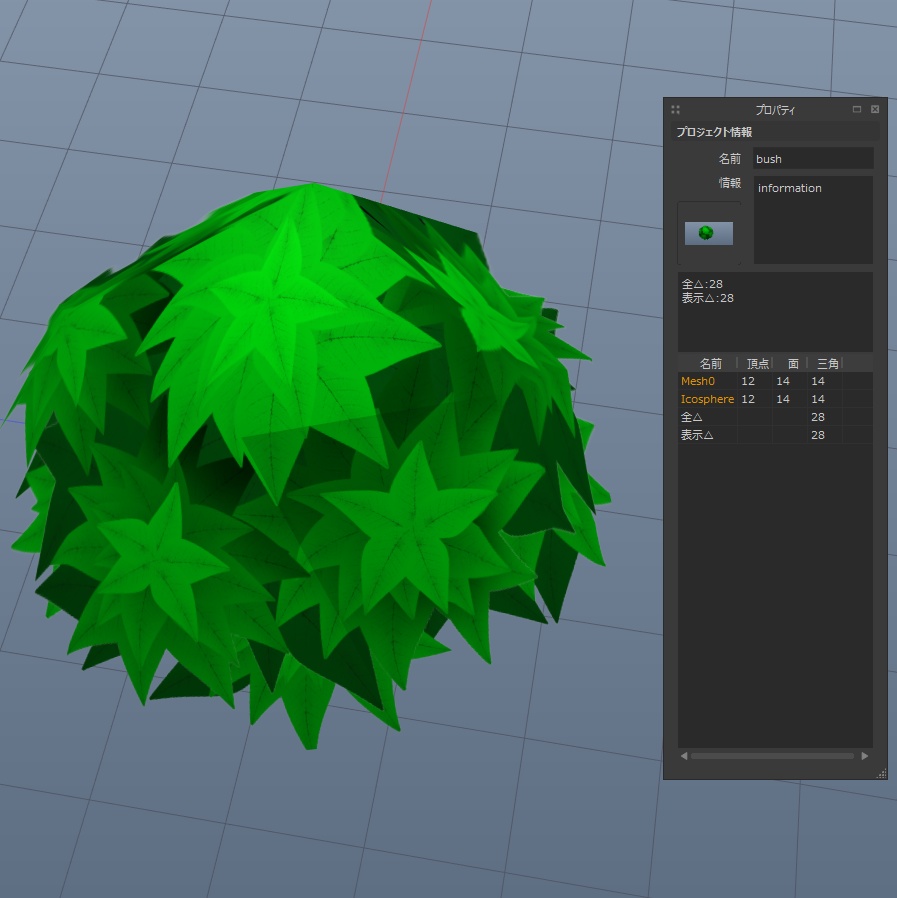Collapse the プロパティ panel with the minimize box
The height and width of the screenshot is (898, 897).
(856, 109)
